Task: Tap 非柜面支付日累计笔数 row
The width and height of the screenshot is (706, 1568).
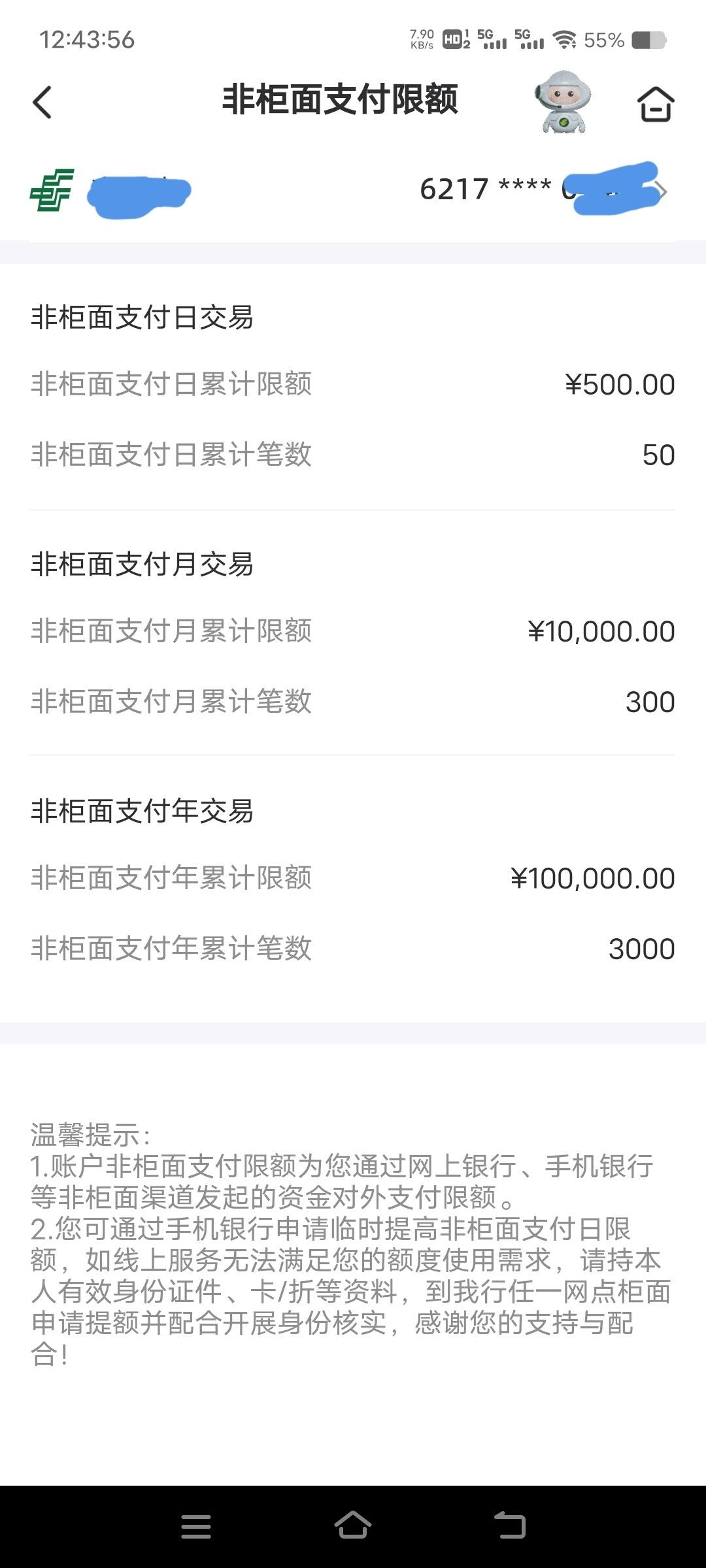Action: click(353, 455)
